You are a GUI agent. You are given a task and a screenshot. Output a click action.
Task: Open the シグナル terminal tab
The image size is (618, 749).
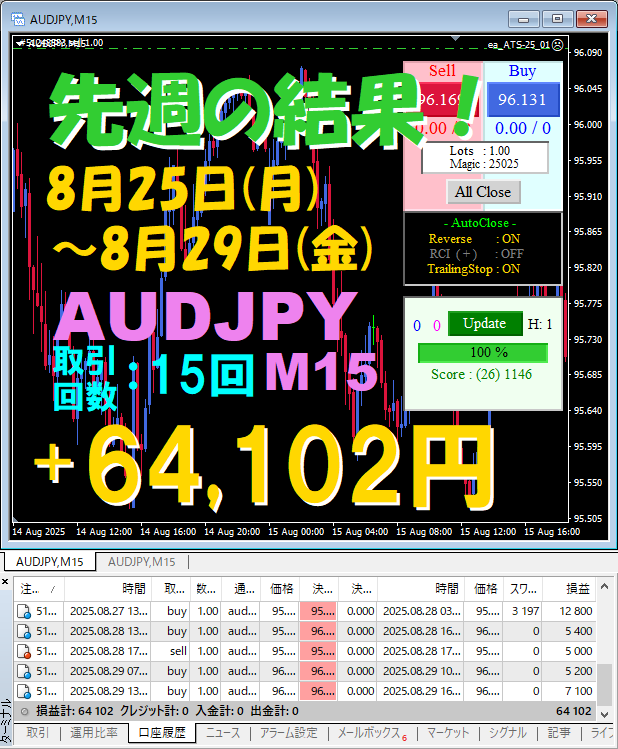click(x=507, y=733)
